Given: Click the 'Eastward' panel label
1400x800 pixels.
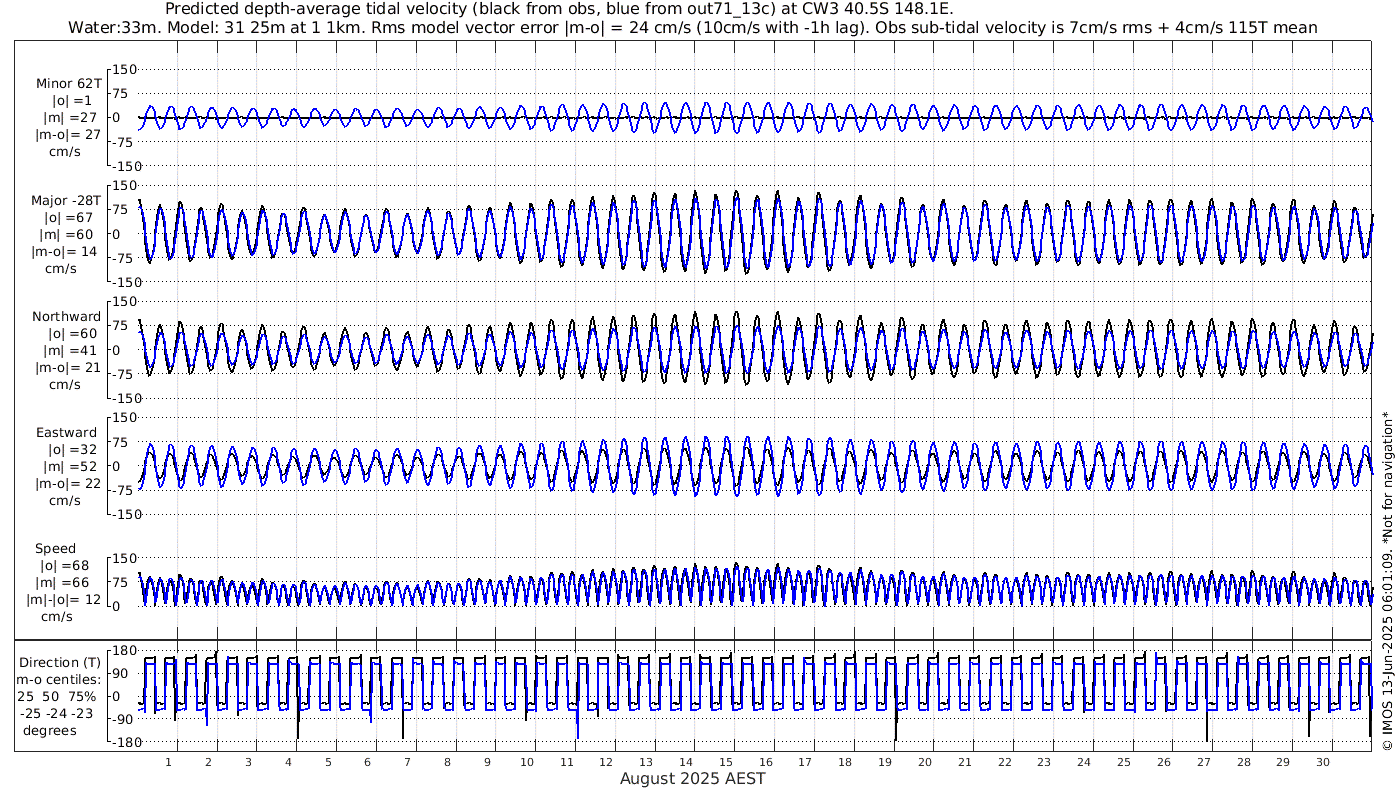Looking at the screenshot, I should [67, 433].
